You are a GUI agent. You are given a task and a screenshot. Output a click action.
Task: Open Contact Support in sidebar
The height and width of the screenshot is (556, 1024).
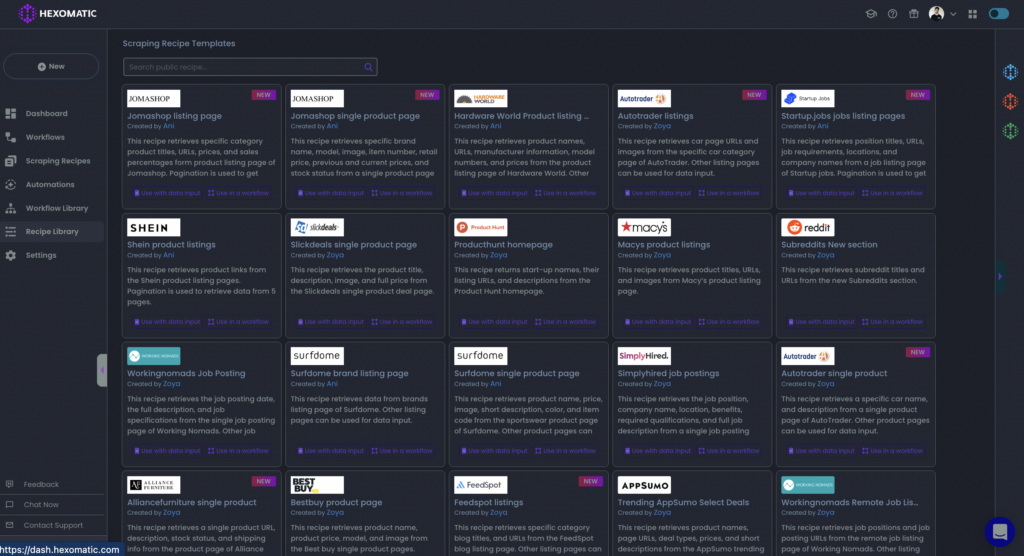(x=53, y=525)
